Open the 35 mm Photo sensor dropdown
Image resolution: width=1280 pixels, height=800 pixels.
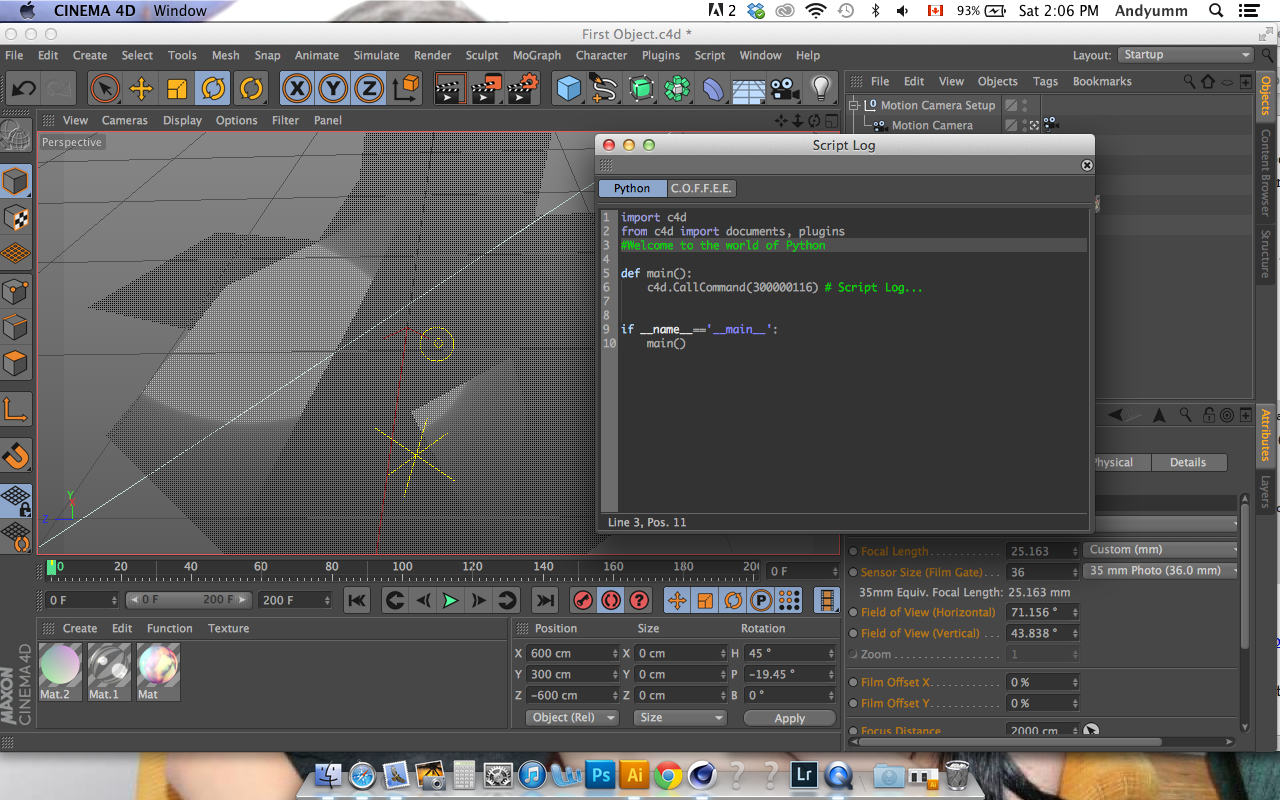(x=1162, y=571)
